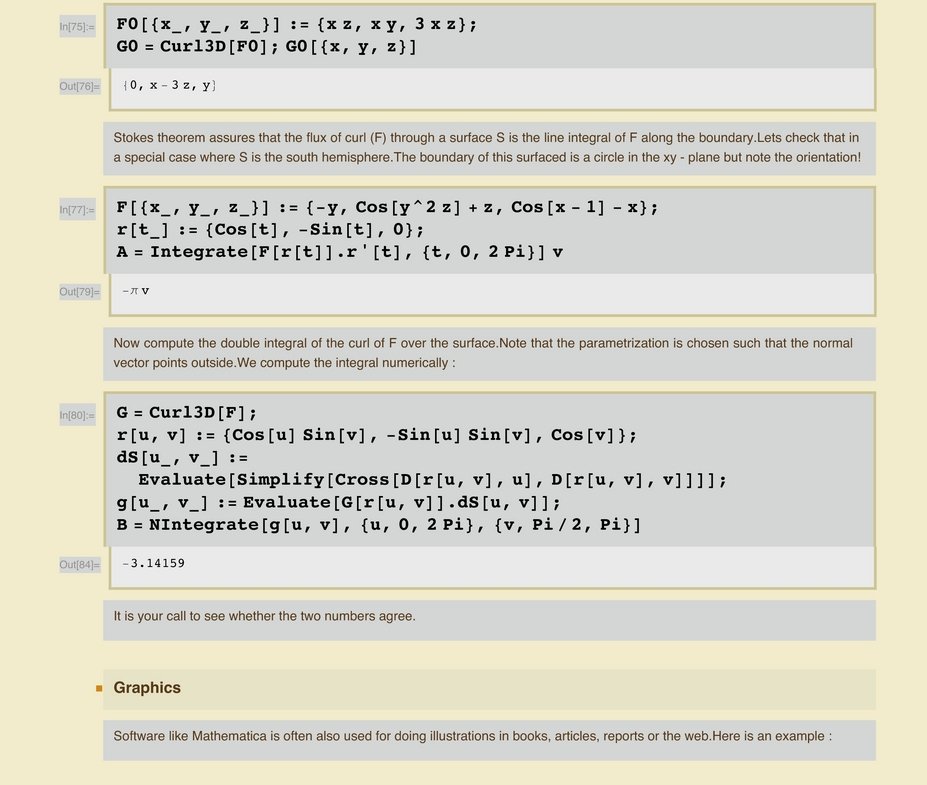Click the -3.14159 output value
This screenshot has height=785, width=927.
[x=153, y=564]
